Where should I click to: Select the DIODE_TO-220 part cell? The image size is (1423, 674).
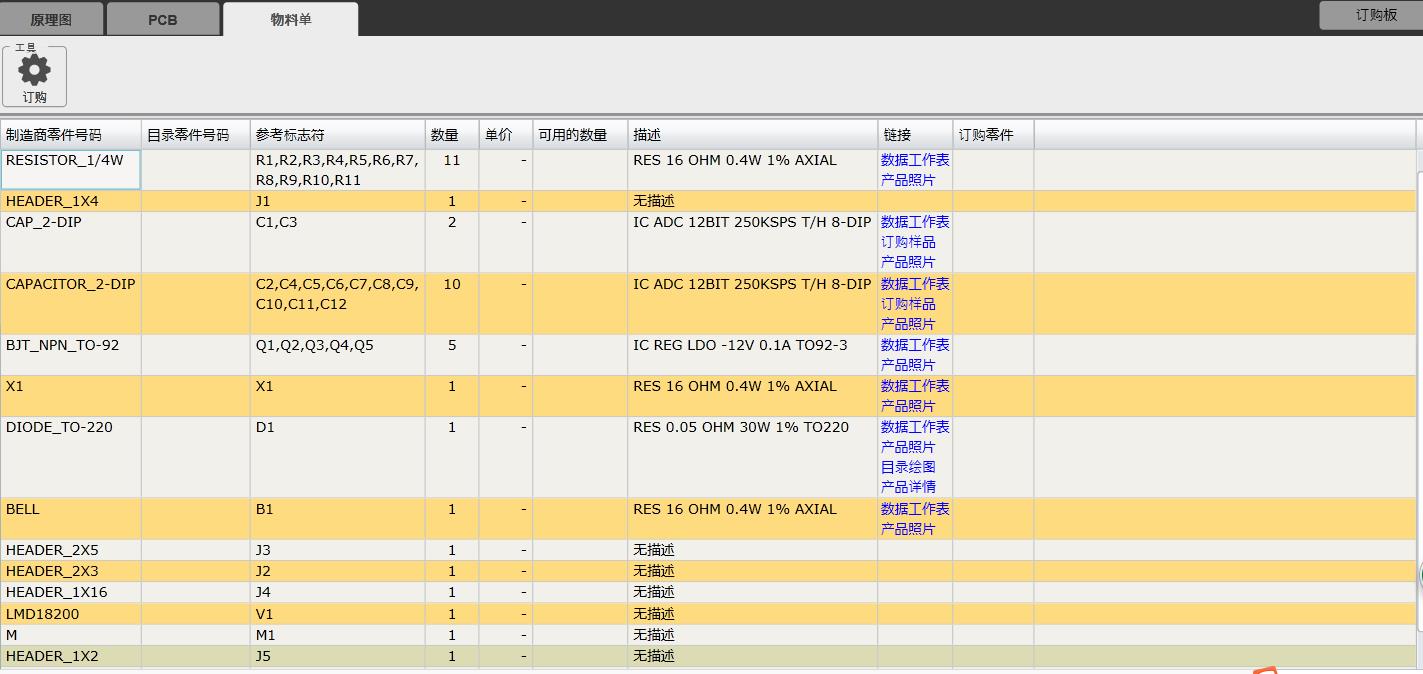(70, 457)
